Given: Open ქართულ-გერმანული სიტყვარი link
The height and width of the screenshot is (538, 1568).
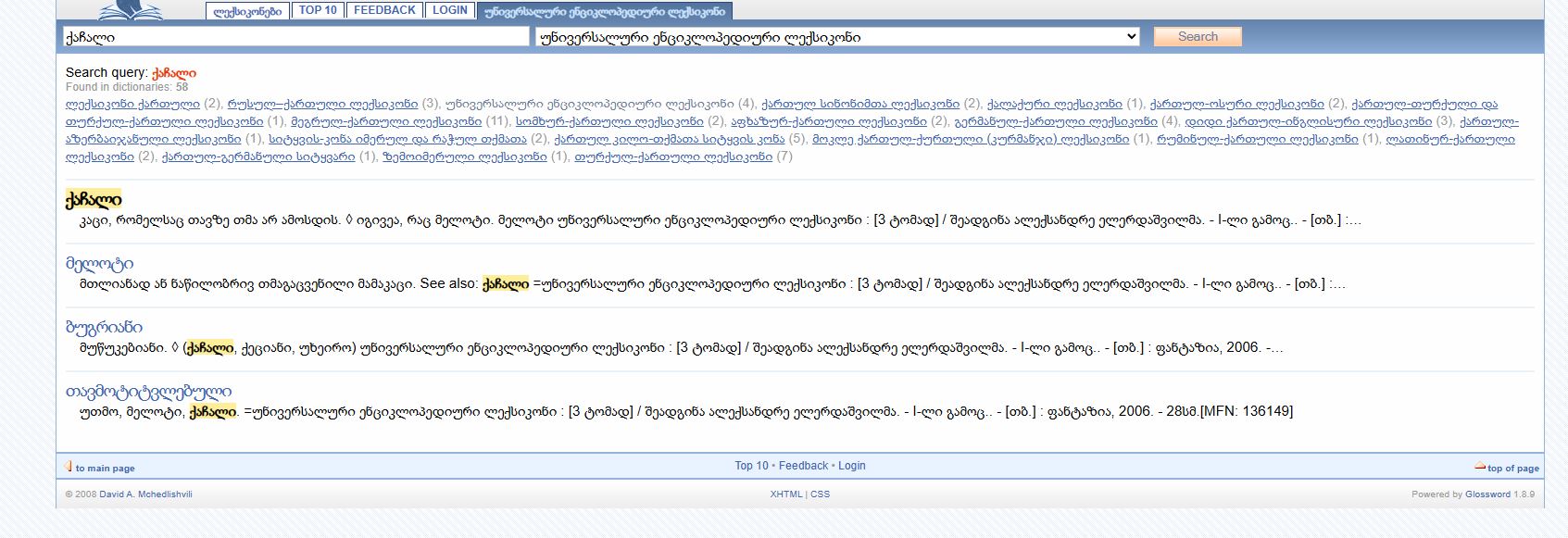Looking at the screenshot, I should [258, 156].
